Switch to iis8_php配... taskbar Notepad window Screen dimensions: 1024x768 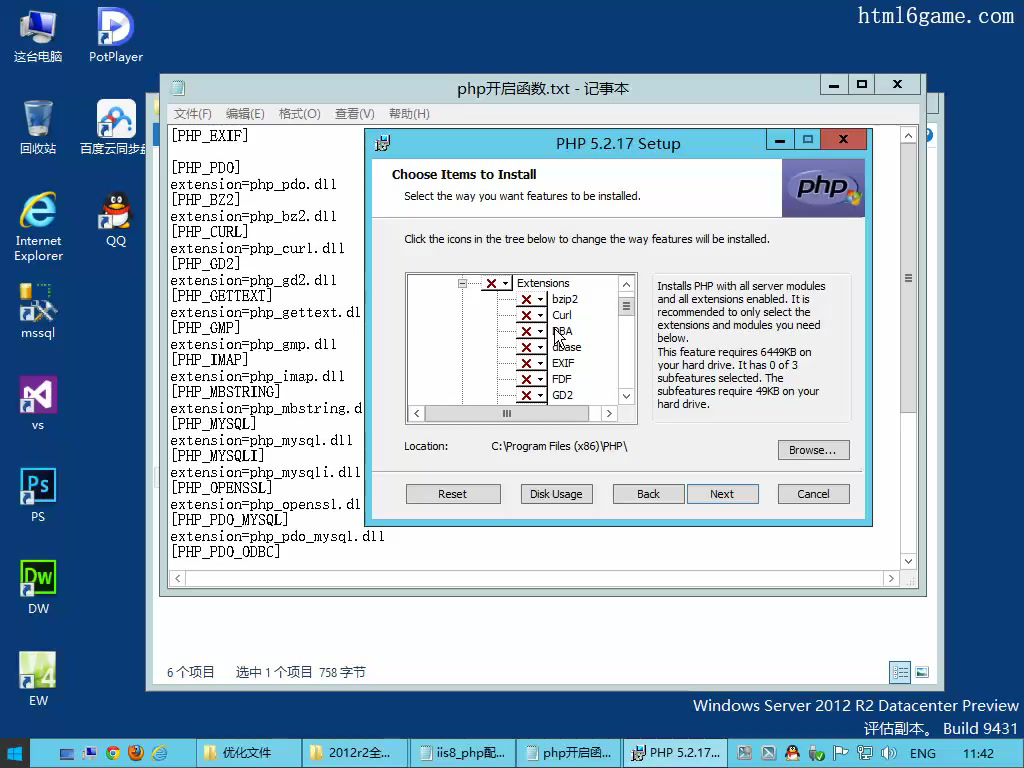point(462,753)
